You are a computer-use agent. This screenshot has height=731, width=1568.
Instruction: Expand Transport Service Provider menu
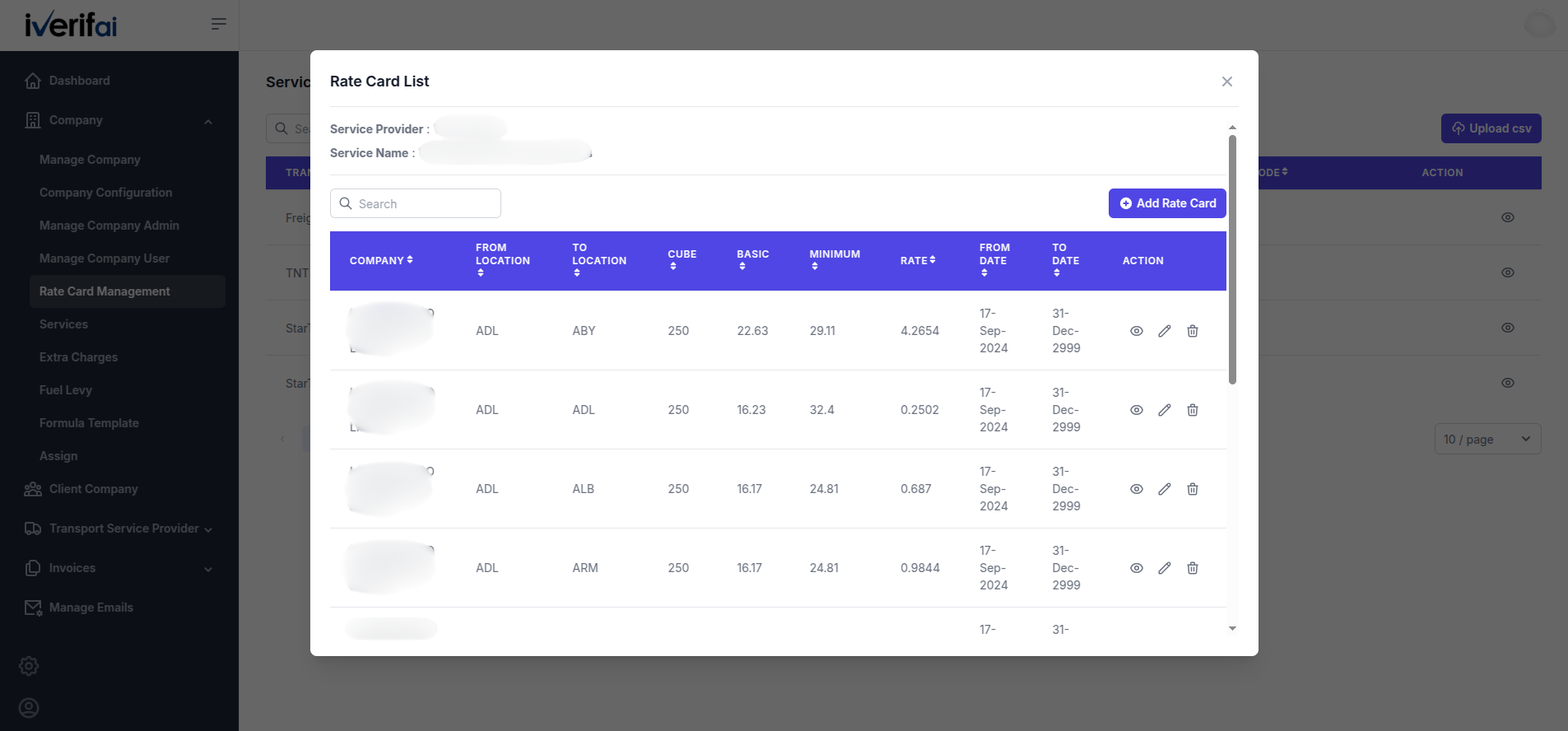pos(119,528)
